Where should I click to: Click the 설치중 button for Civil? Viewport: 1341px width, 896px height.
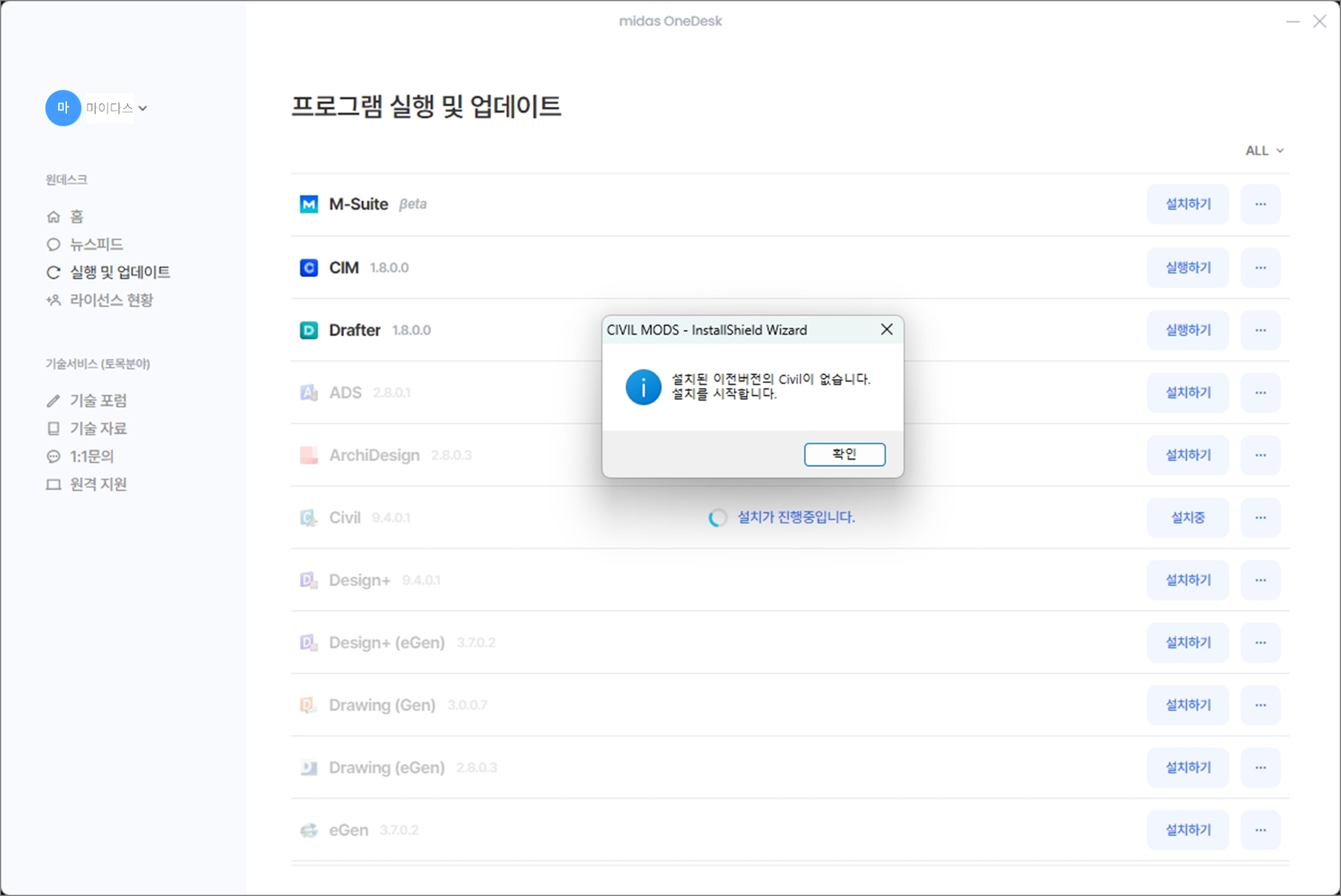coord(1188,518)
